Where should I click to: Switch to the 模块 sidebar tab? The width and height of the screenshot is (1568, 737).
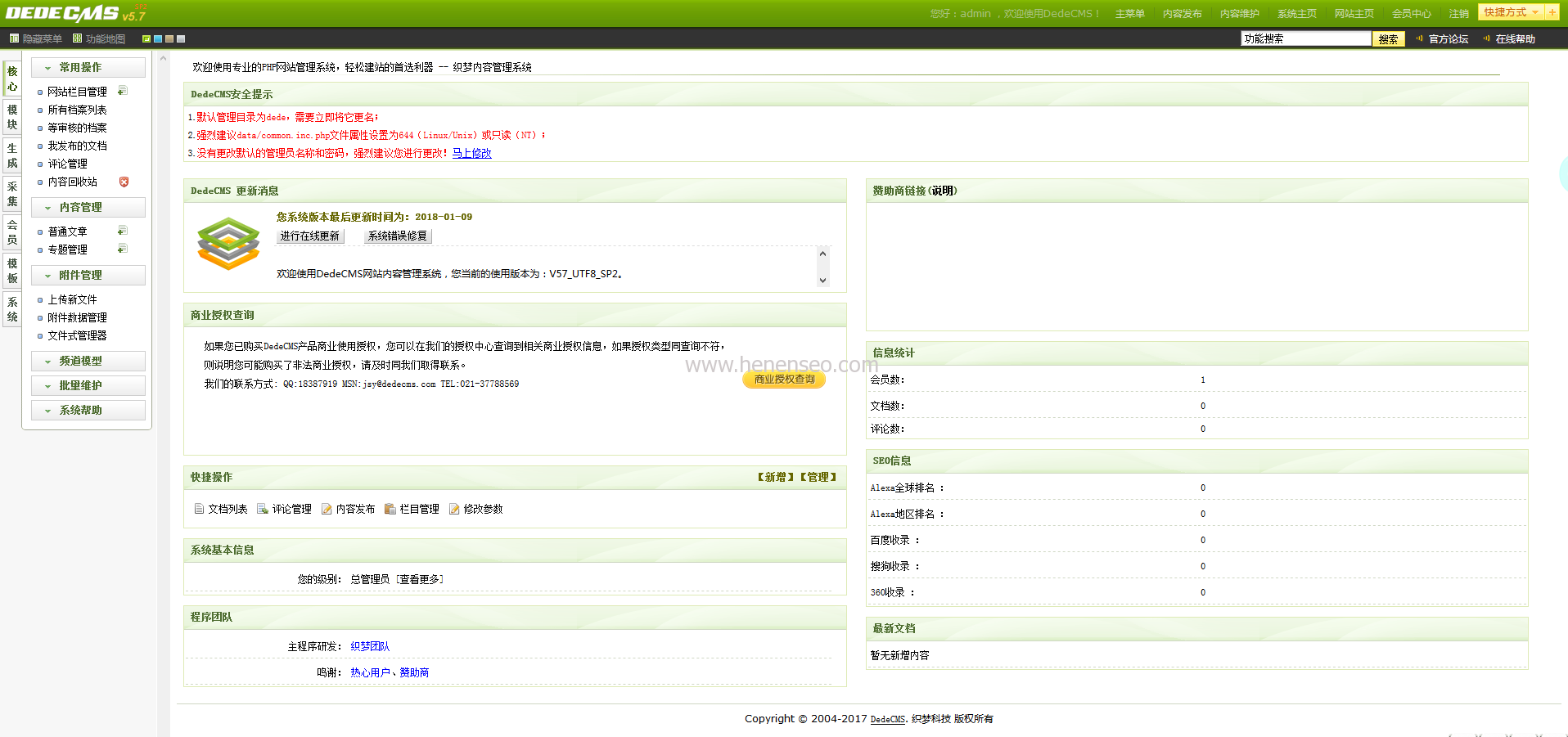[12, 117]
